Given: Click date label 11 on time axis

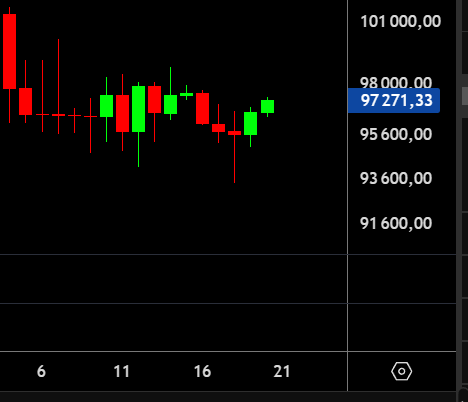Looking at the screenshot, I should coord(121,371).
